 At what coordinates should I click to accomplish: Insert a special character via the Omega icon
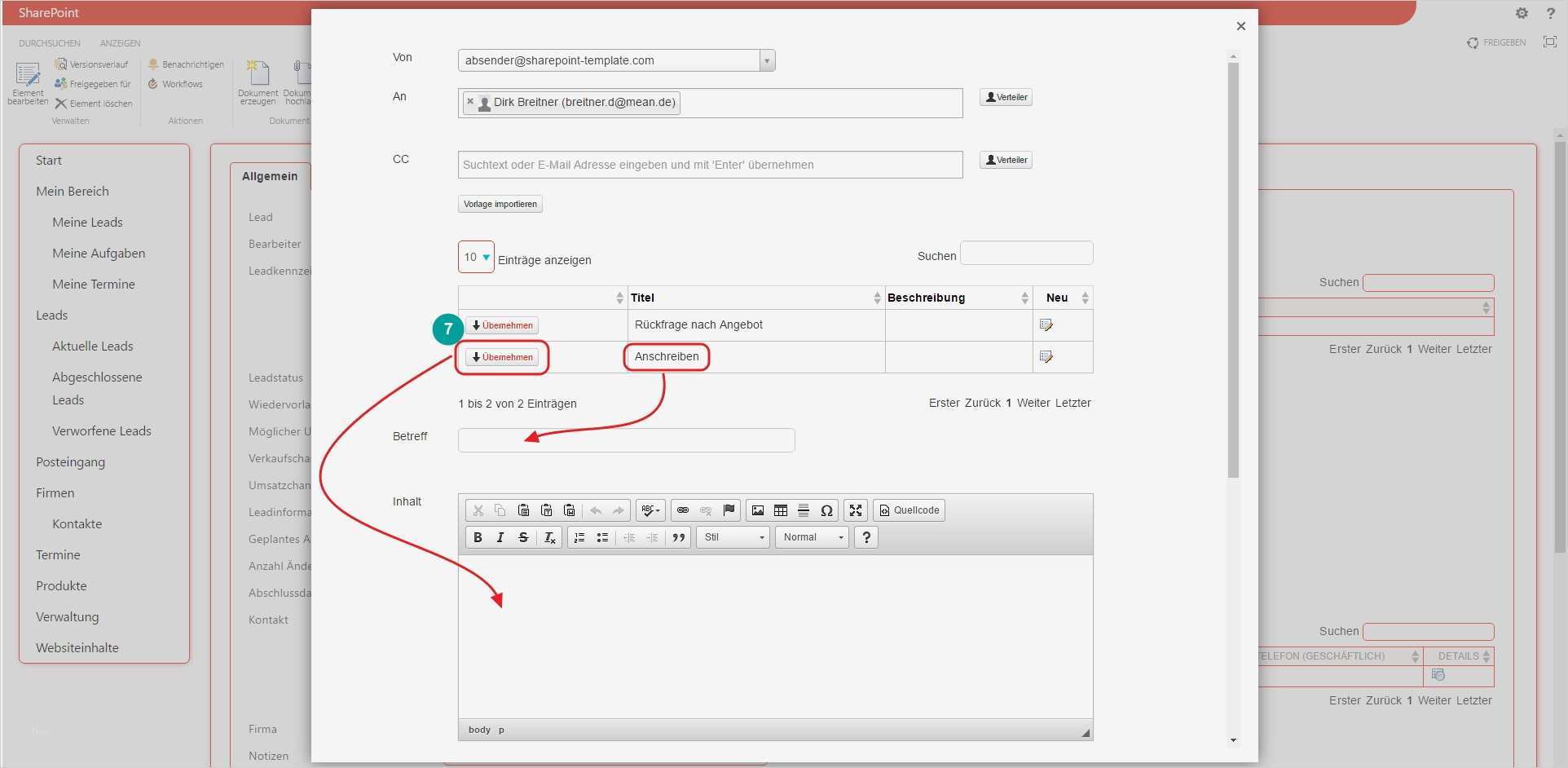pyautogui.click(x=826, y=510)
